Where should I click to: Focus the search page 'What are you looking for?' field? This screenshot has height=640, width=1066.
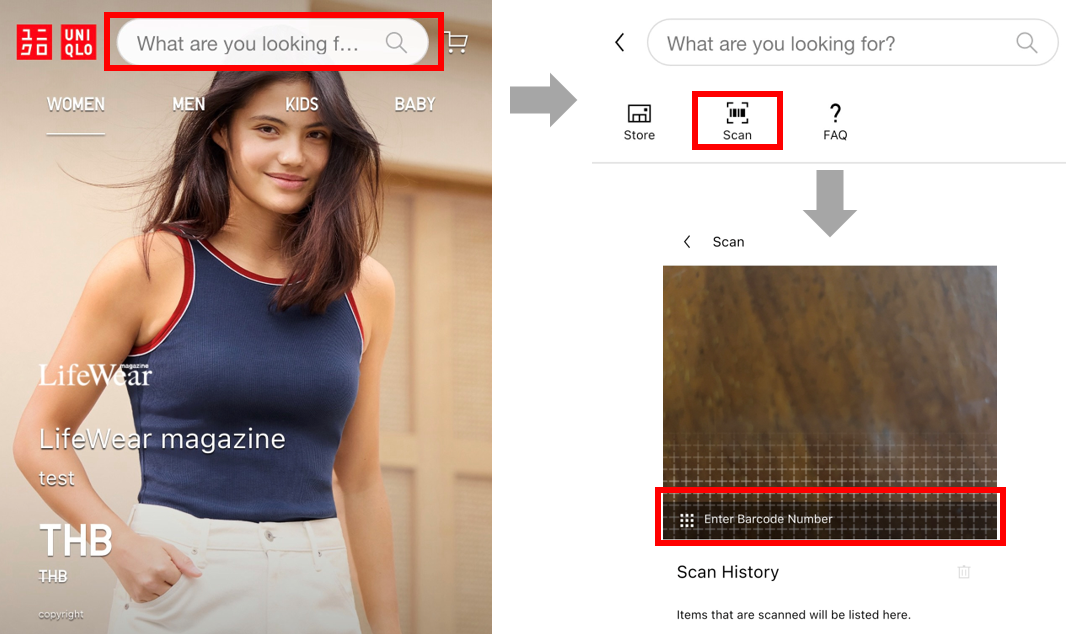(x=853, y=43)
